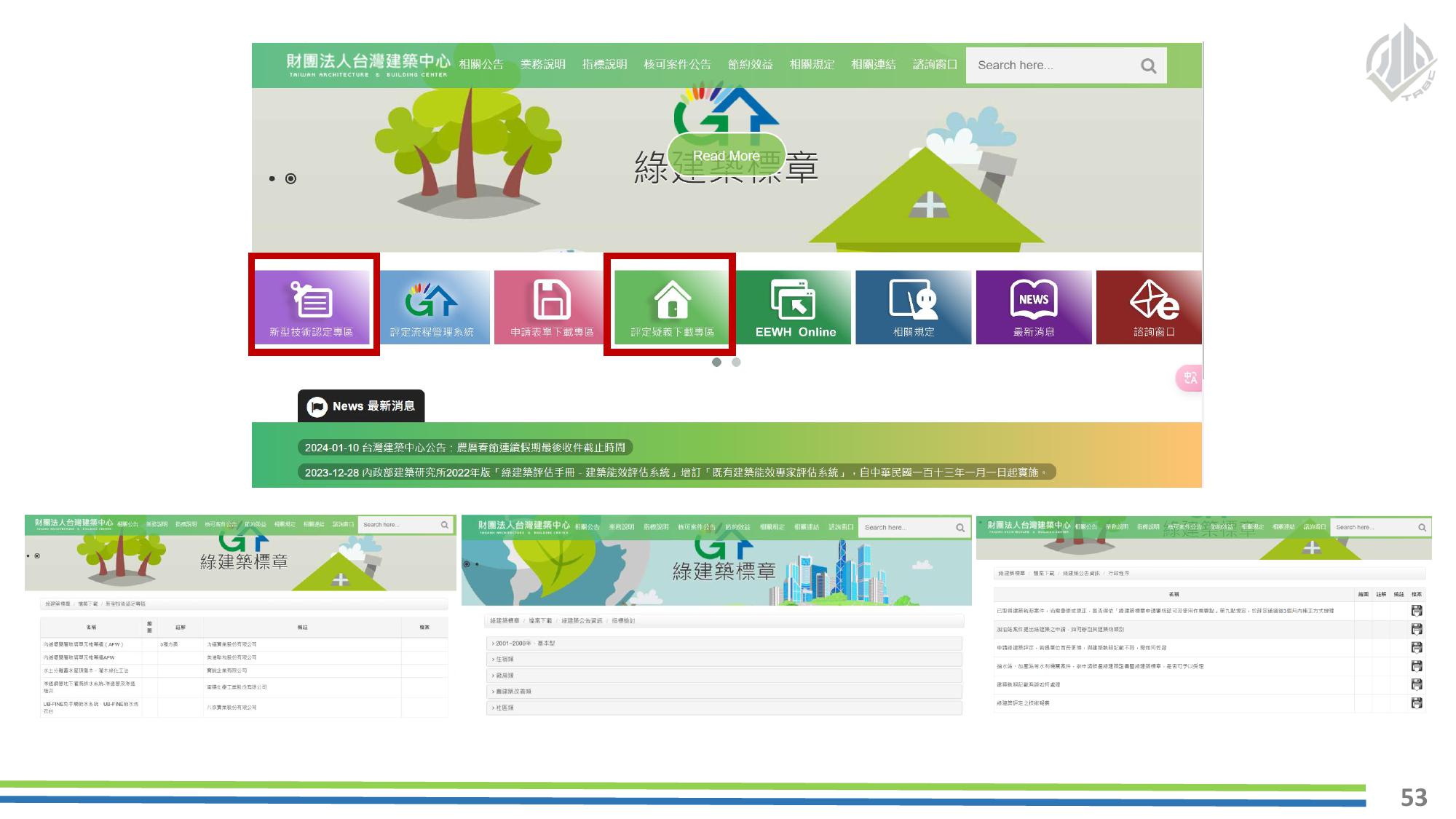
Task: Open the 最新消息 NEWS tile
Action: coord(1034,306)
